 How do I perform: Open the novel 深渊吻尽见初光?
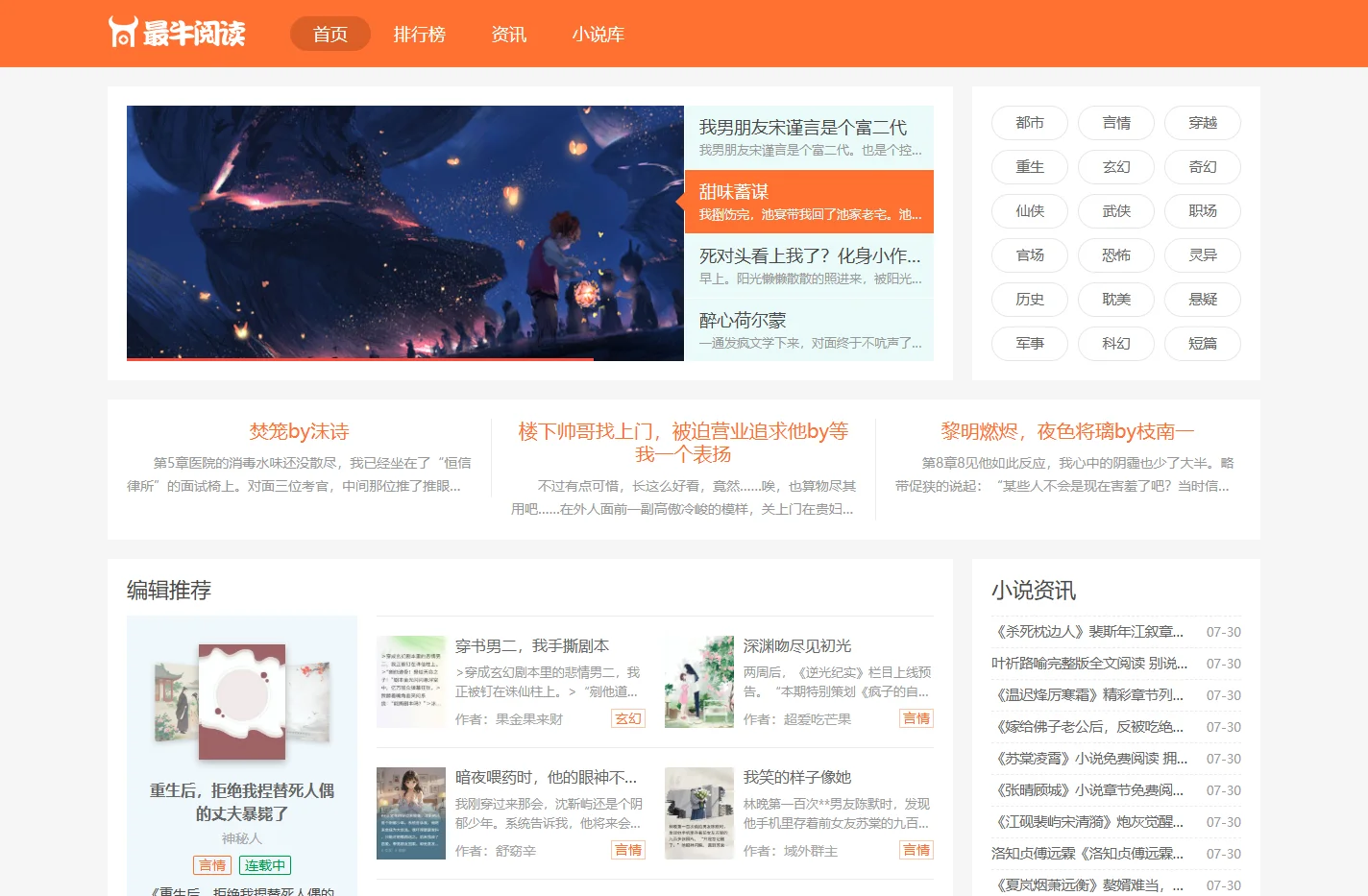[x=797, y=645]
